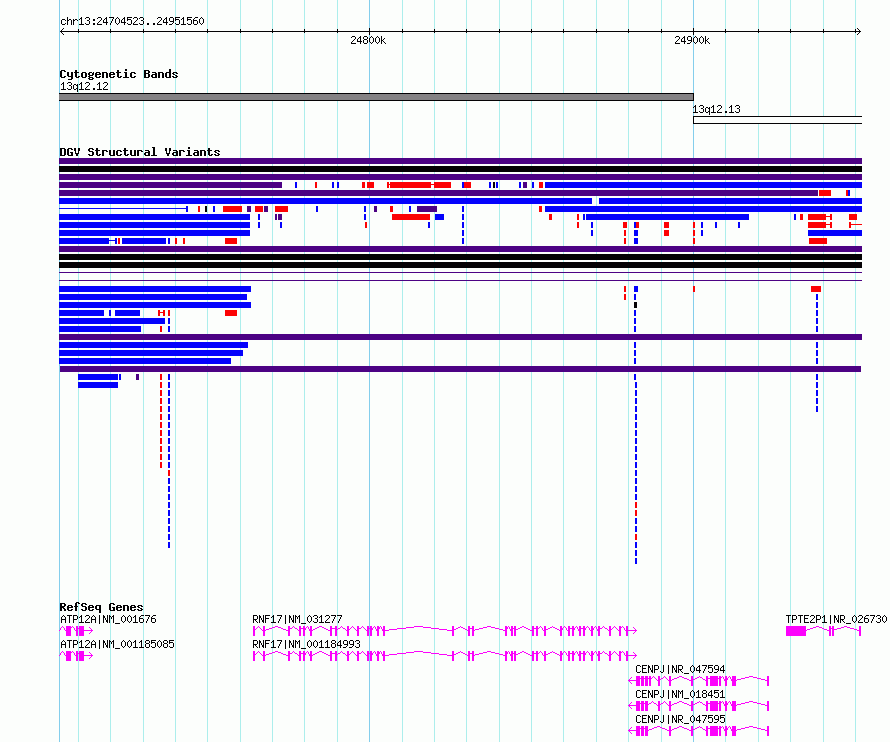Open the DGV Structural Variants track title
Image resolution: width=890 pixels, height=742 pixels.
click(140, 152)
